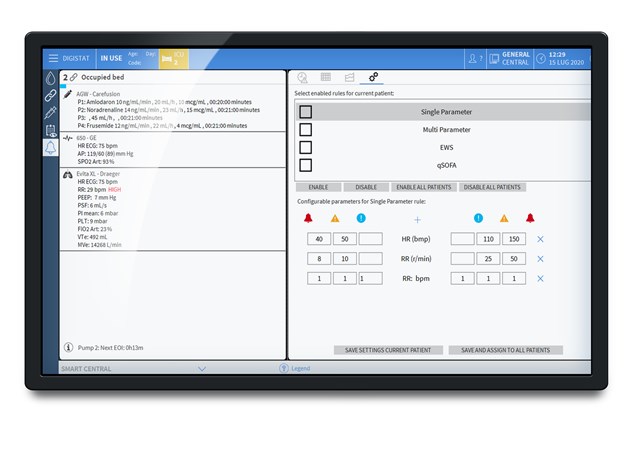Expand the Smart Central bottom chevron
This screenshot has height=456, width=640.
coord(202,369)
